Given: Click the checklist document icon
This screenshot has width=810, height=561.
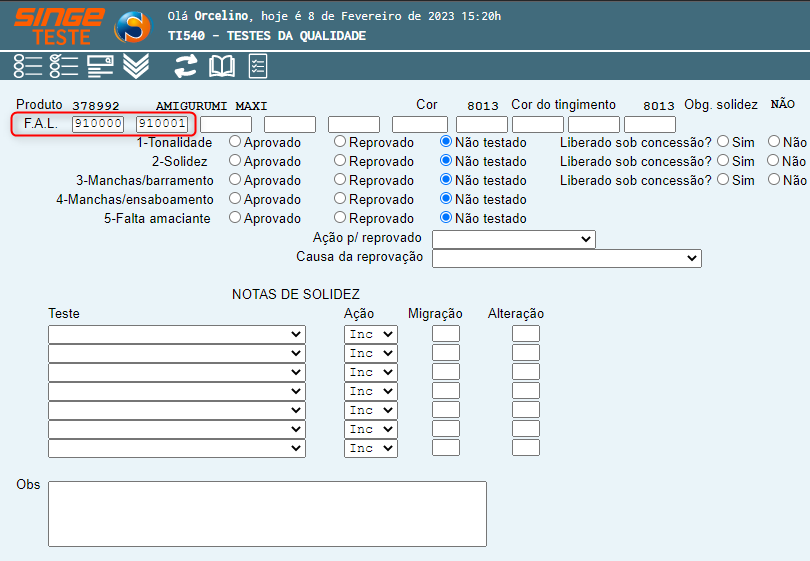Looking at the screenshot, I should point(257,67).
